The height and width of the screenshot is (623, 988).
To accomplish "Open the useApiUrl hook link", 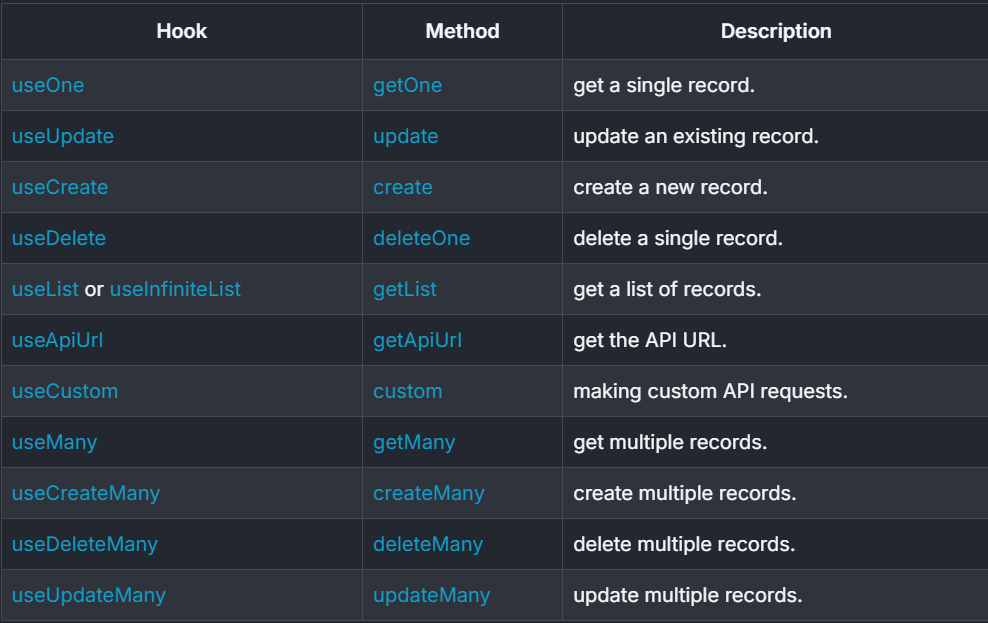I will (57, 340).
